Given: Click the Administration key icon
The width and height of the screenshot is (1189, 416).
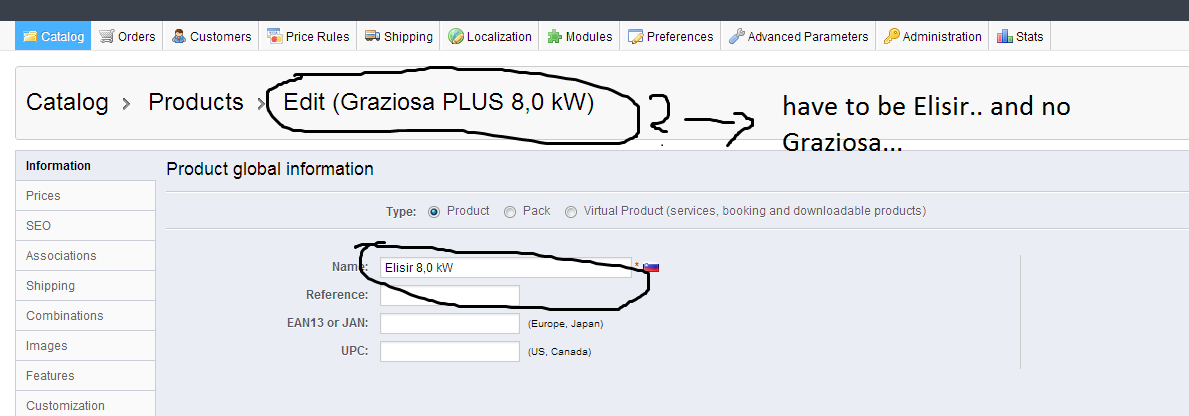Looking at the screenshot, I should pos(892,36).
